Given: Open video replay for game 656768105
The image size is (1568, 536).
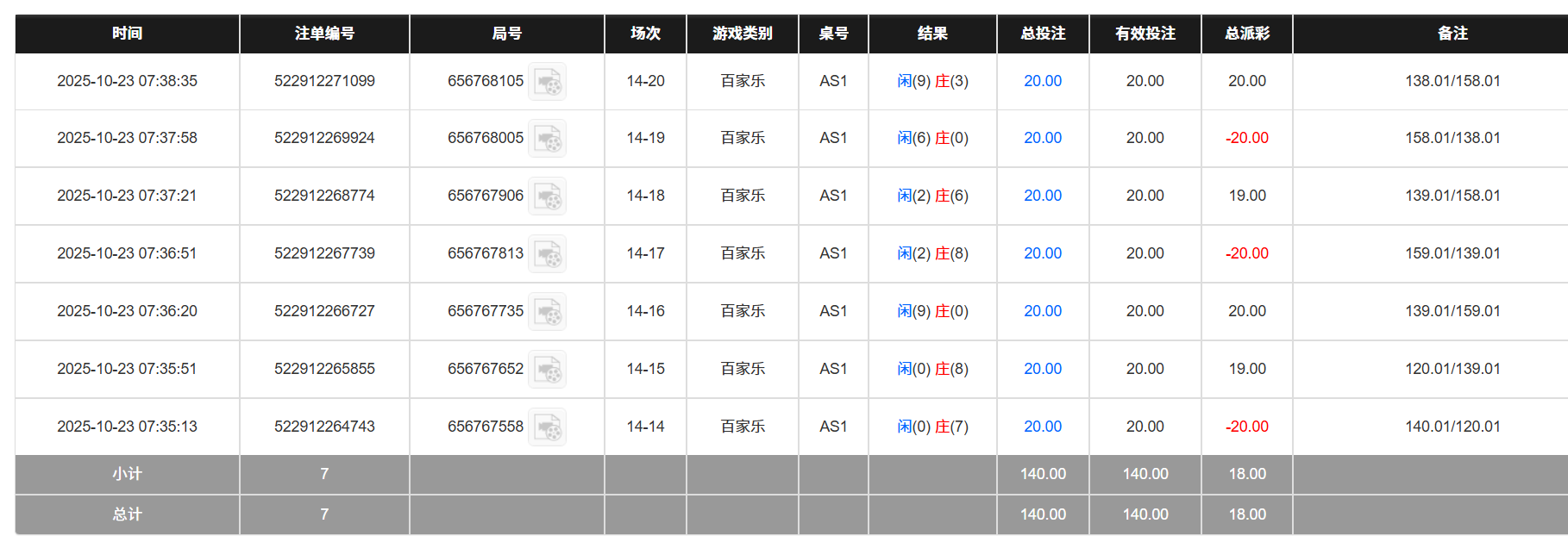Looking at the screenshot, I should (547, 81).
